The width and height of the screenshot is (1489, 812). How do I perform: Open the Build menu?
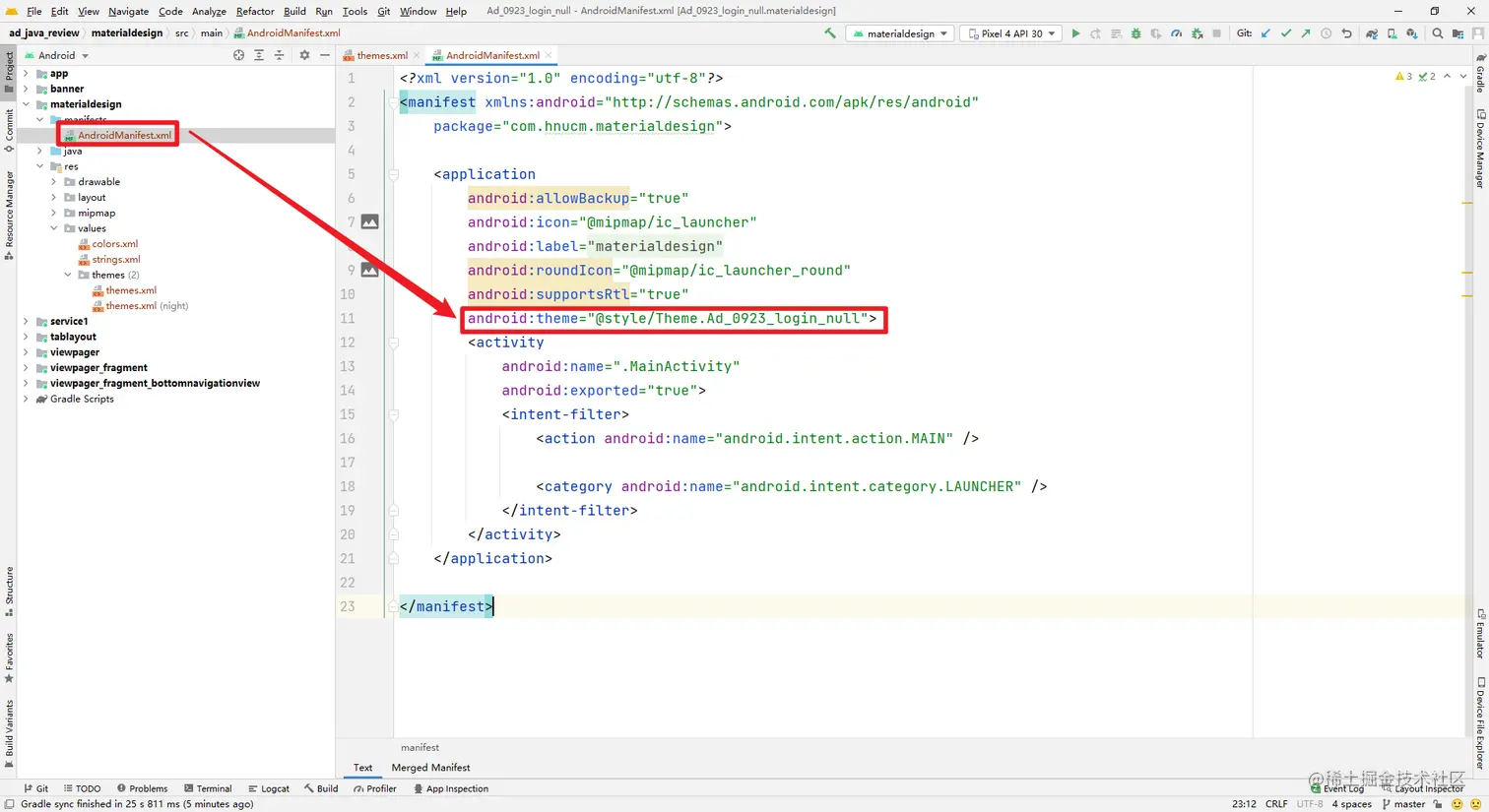pos(294,12)
